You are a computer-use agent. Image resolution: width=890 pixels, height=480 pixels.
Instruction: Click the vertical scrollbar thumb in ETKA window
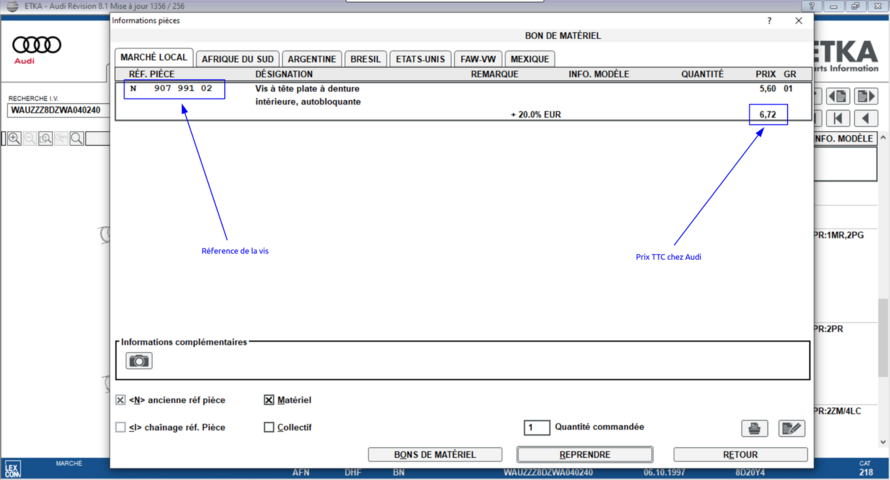(x=883, y=338)
